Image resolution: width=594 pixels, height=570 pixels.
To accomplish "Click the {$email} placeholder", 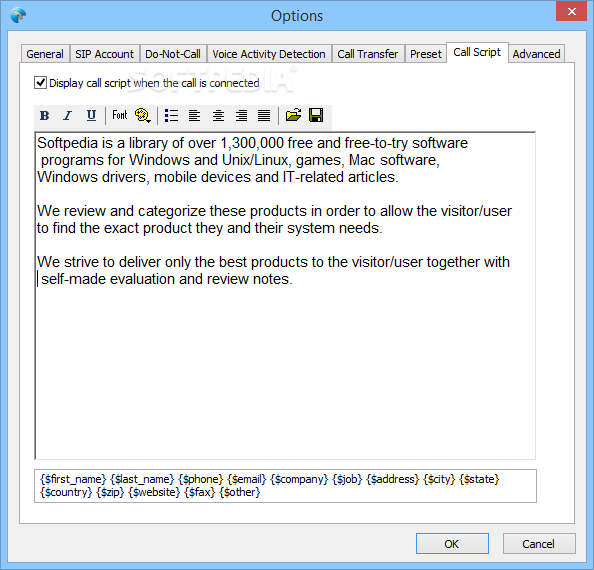I will (247, 479).
